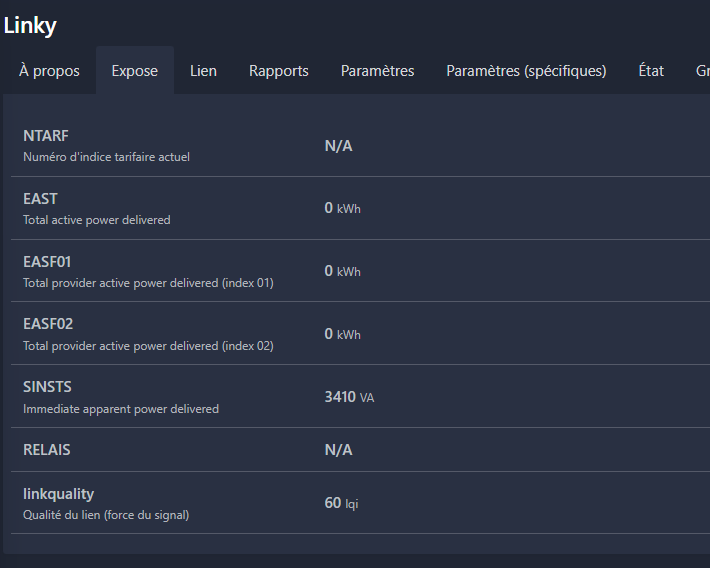Select the SINSTS attribute name

[x=47, y=387]
